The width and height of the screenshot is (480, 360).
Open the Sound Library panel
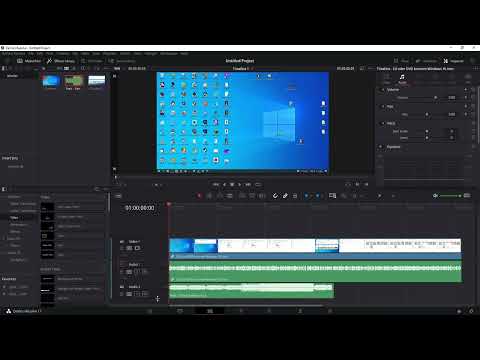click(x=122, y=61)
